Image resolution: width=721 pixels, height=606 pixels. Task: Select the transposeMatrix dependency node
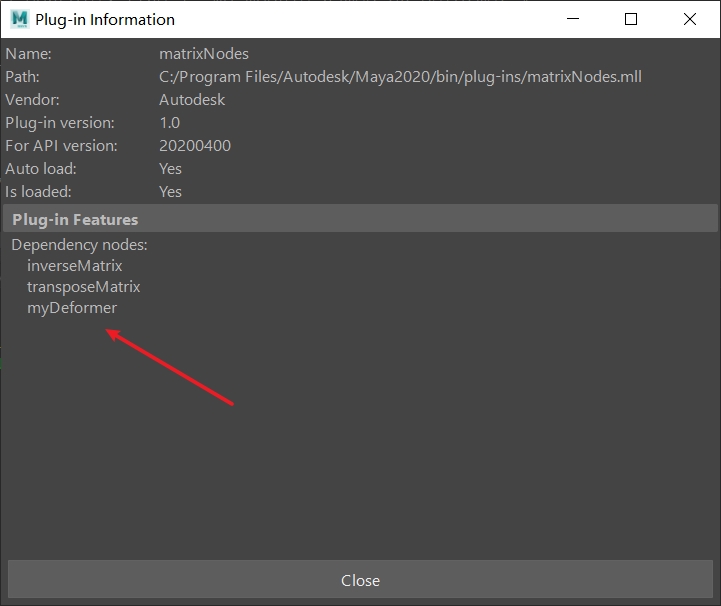(x=83, y=286)
